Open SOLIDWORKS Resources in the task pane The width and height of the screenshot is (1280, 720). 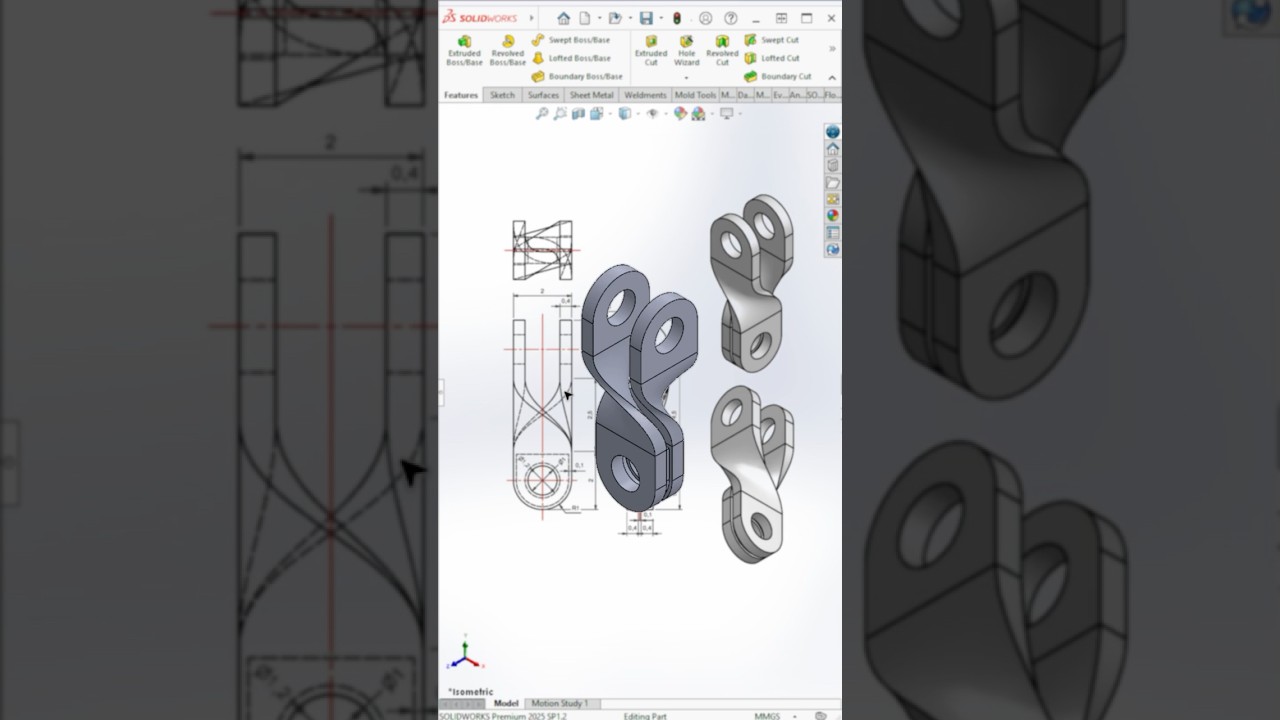pyautogui.click(x=832, y=132)
